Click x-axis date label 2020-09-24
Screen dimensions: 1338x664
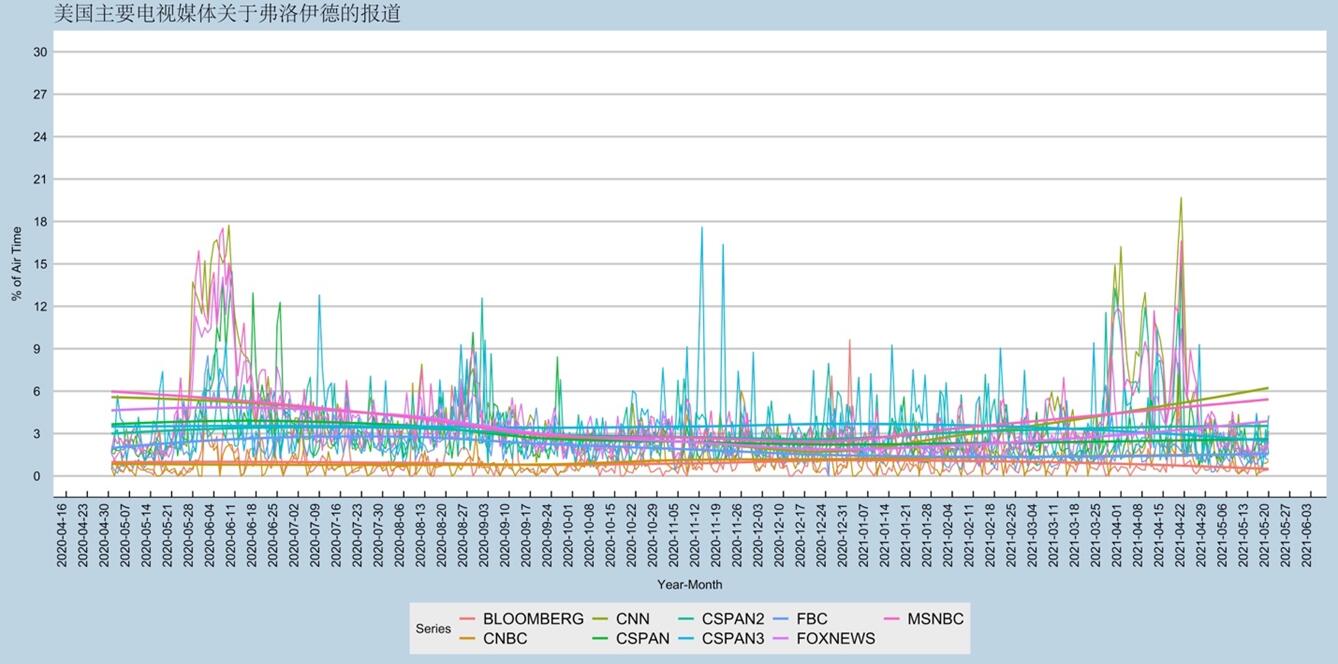tap(548, 535)
